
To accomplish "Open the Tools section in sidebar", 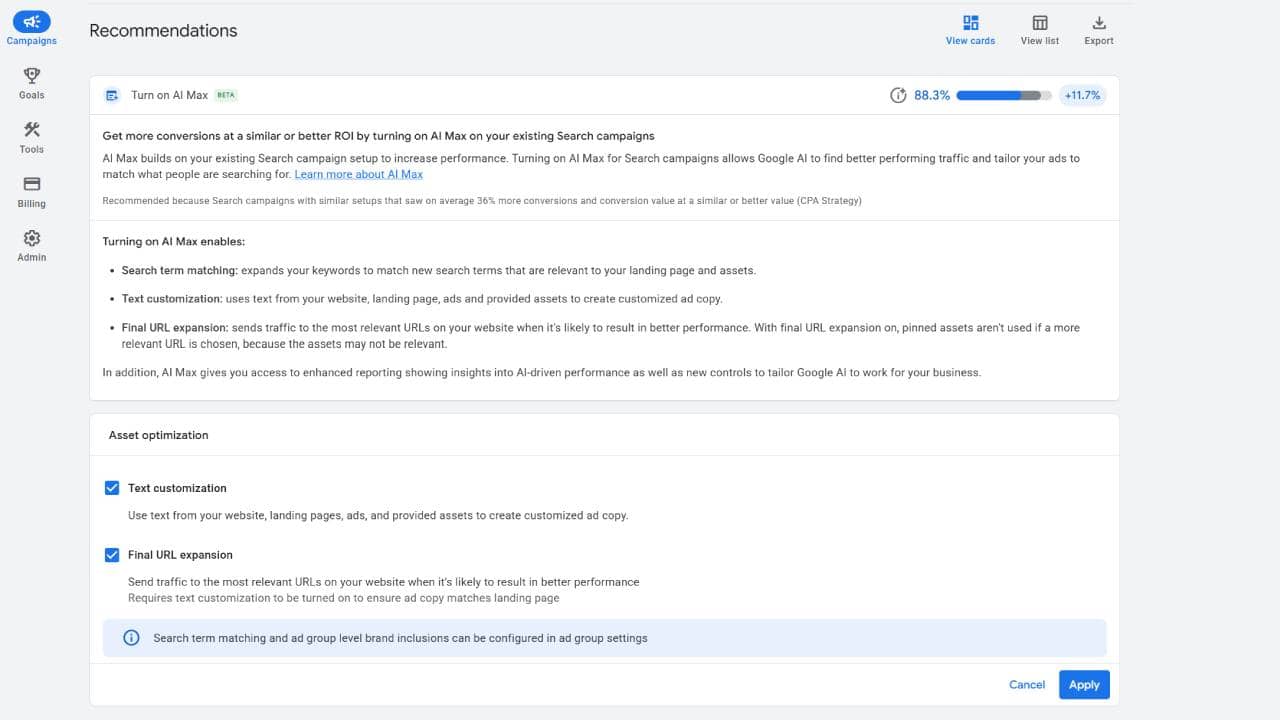I will coord(31,138).
